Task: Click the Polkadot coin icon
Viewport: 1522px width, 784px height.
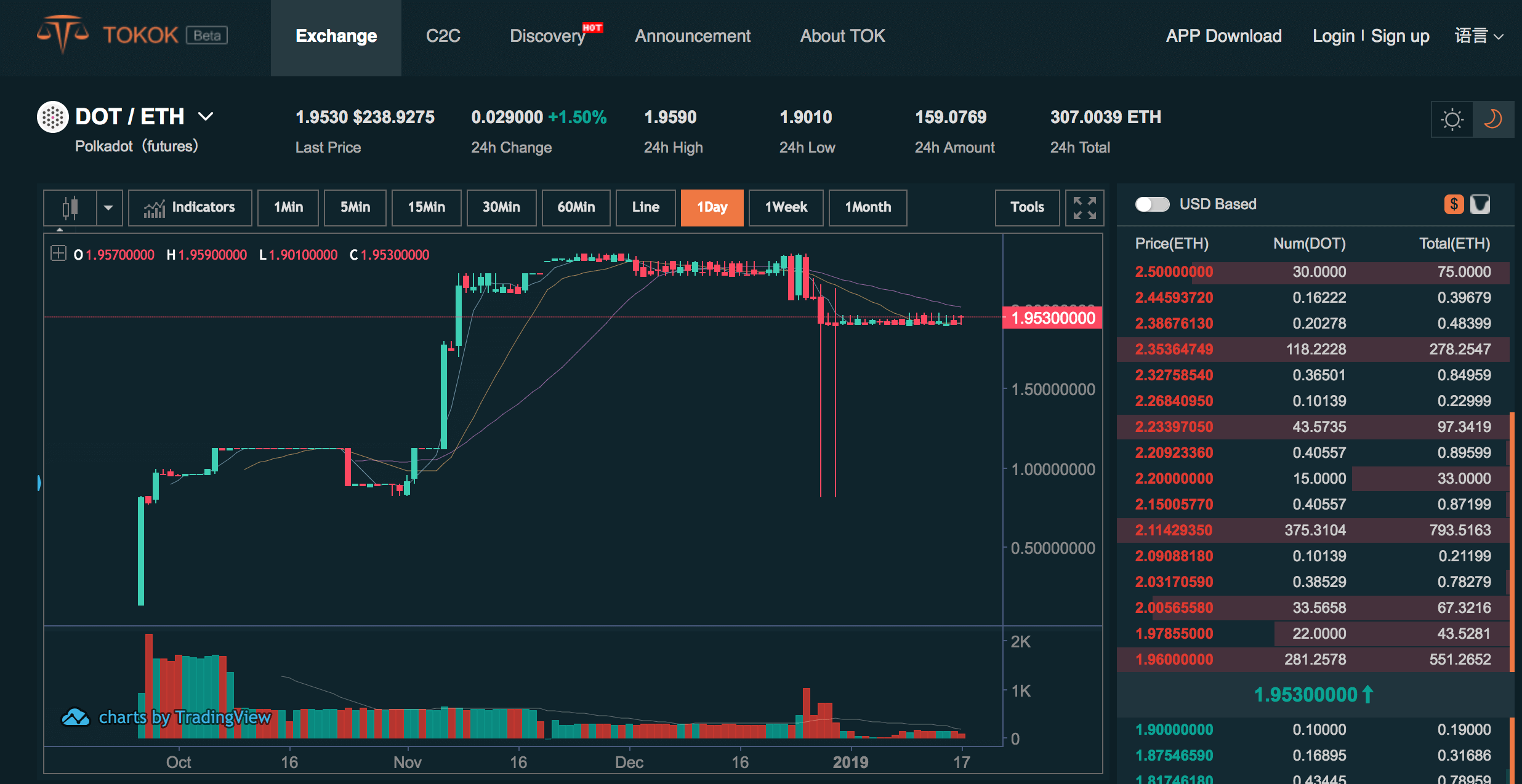Action: [52, 116]
